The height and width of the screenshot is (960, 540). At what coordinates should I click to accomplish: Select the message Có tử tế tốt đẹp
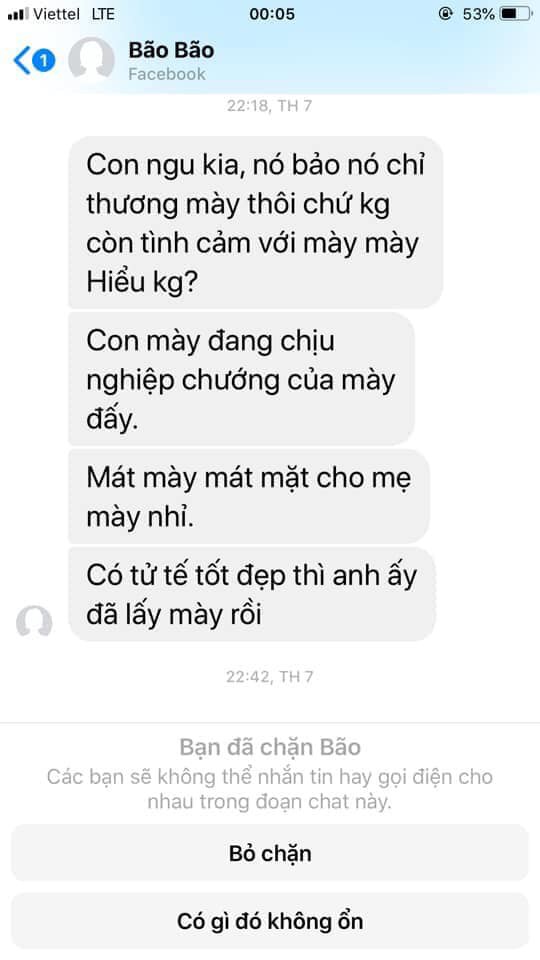click(x=252, y=594)
